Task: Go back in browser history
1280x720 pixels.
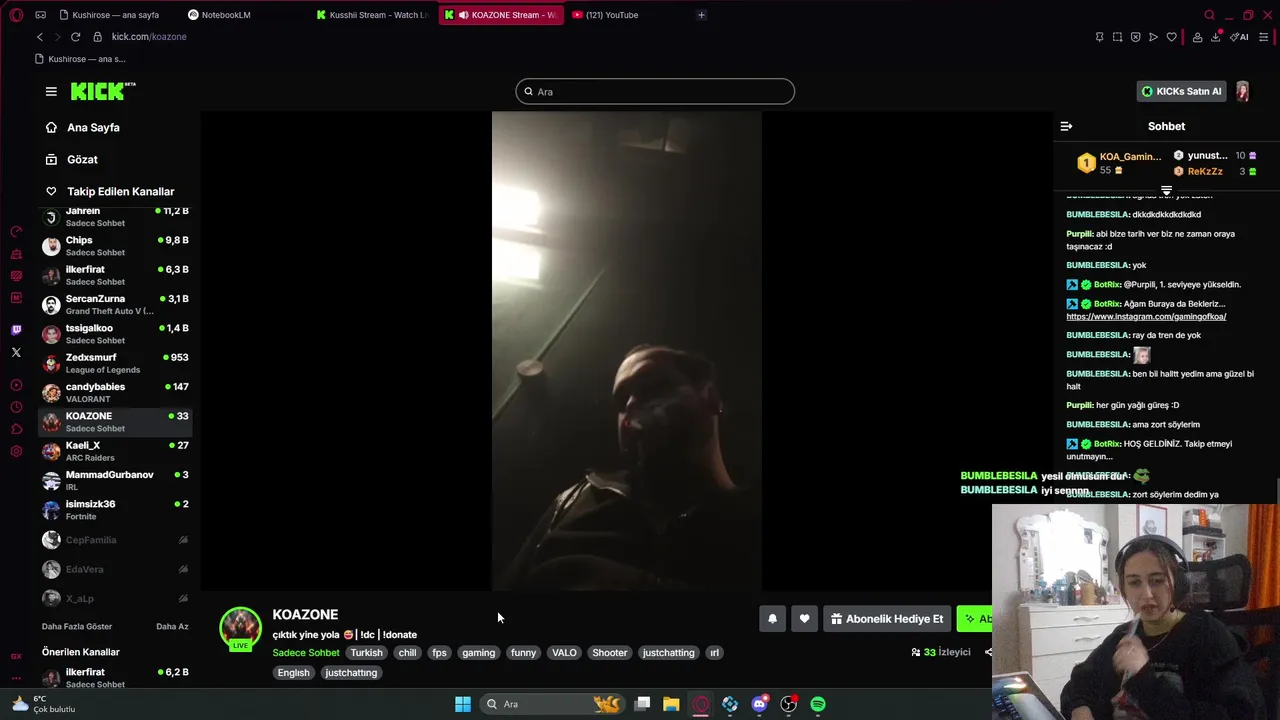Action: pyautogui.click(x=40, y=37)
